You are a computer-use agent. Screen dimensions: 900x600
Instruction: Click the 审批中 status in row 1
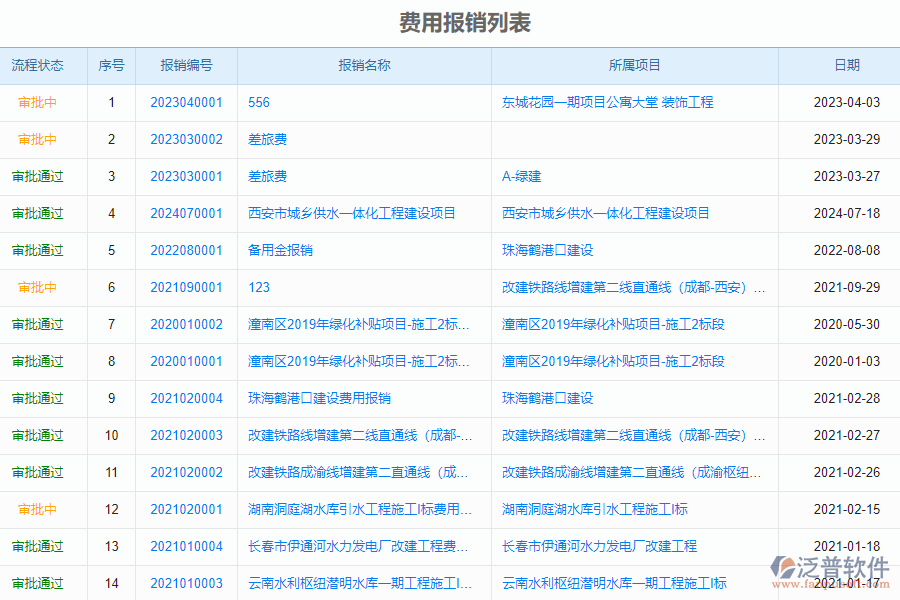[x=38, y=102]
